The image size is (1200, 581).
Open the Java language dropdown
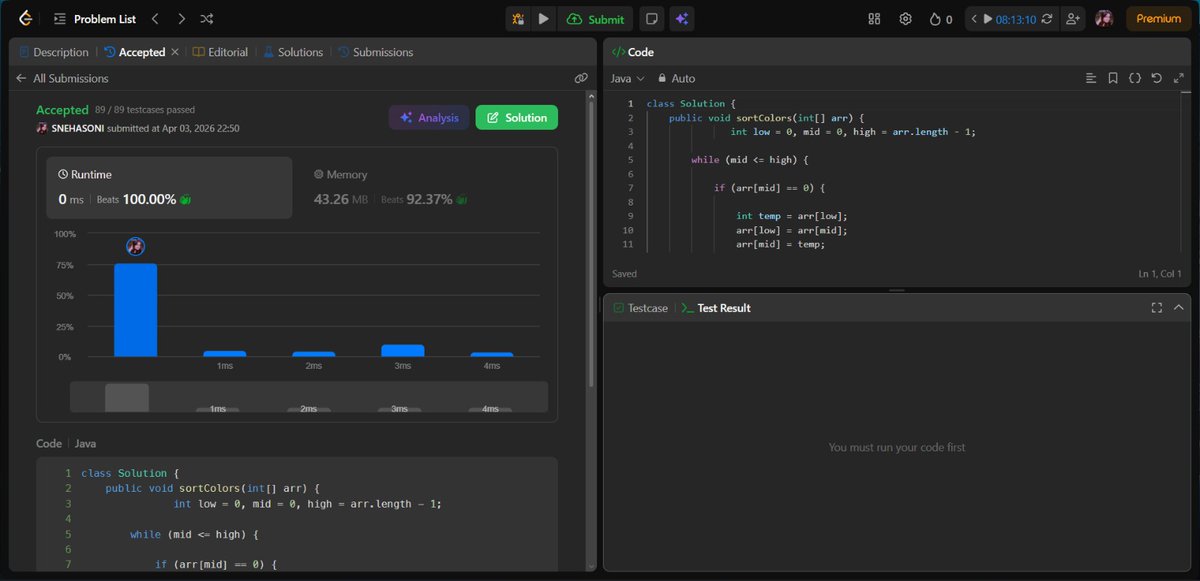[x=627, y=78]
